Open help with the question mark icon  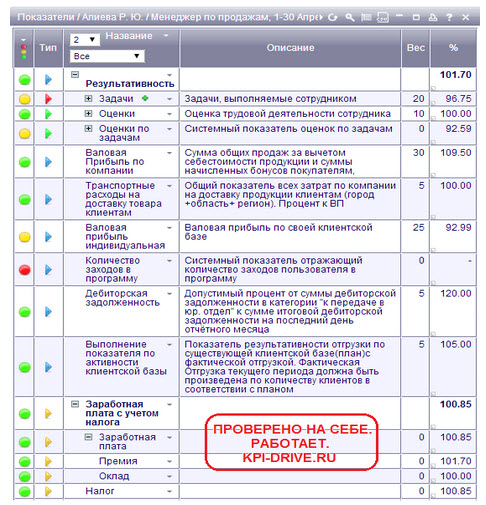point(449,17)
